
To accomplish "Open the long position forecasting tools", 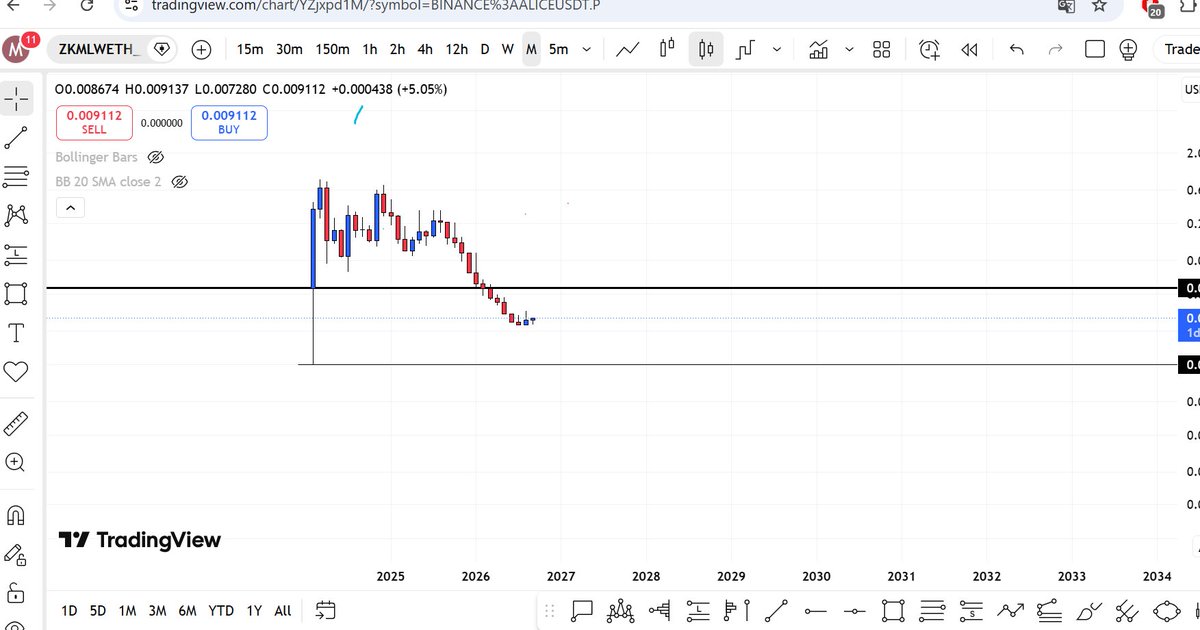I will [15, 254].
